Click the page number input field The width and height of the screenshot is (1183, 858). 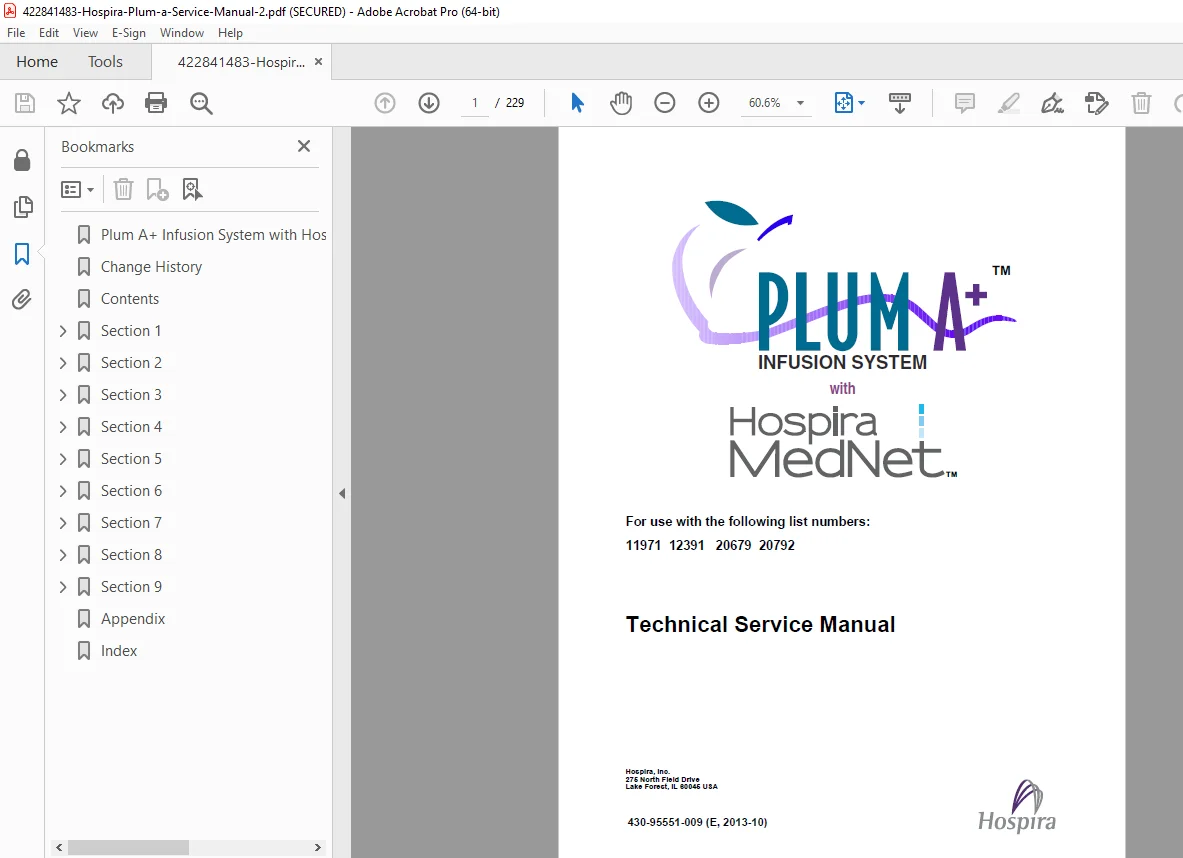[475, 103]
